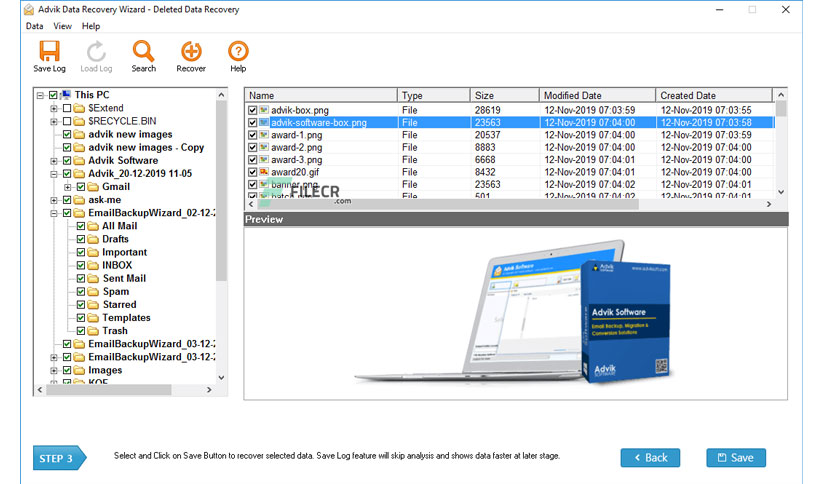Sort by the Created Date column header
The image size is (836, 484).
tap(714, 95)
